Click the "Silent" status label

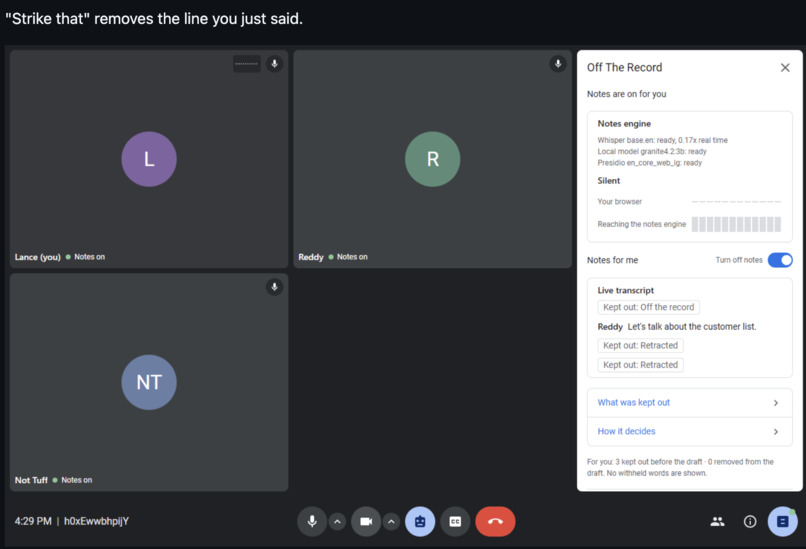pos(609,180)
